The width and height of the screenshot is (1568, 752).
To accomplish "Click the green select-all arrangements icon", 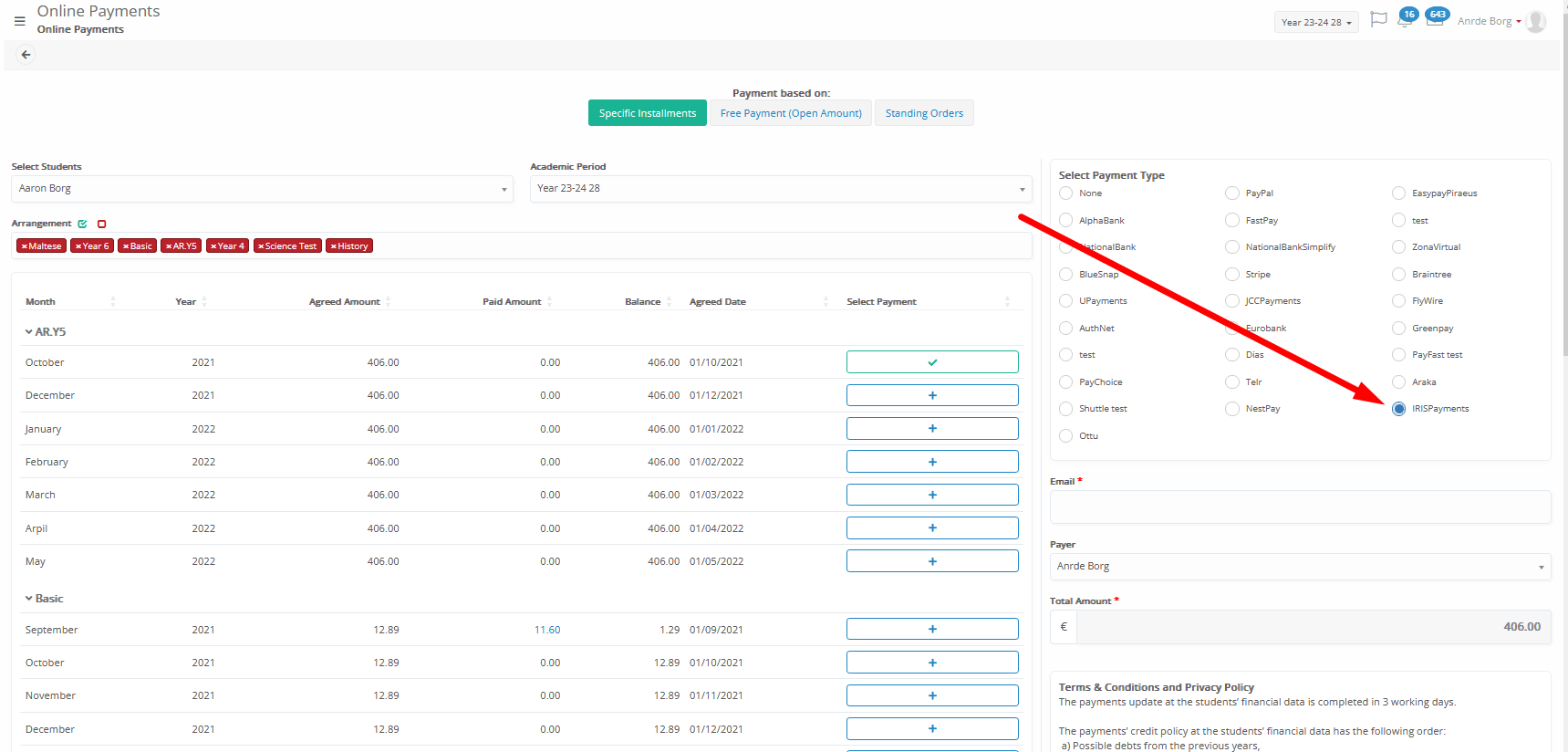I will 82,224.
